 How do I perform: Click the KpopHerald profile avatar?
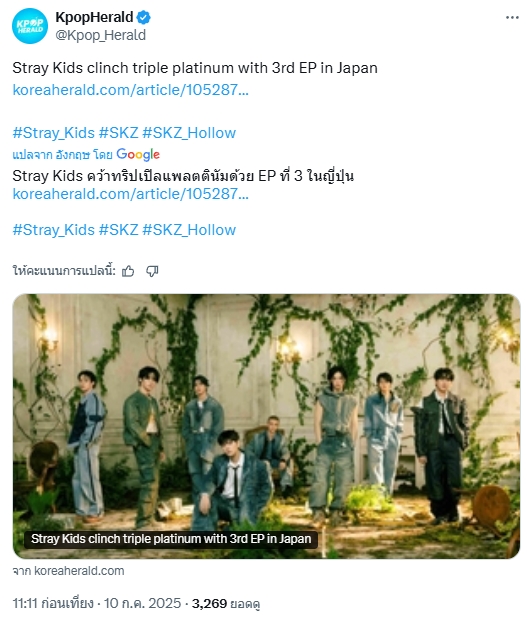tap(30, 26)
